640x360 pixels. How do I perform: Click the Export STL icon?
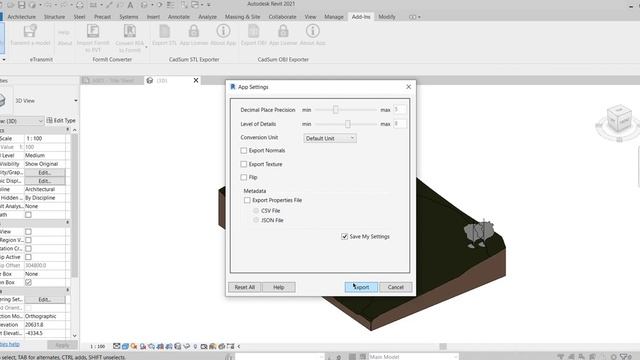164,32
